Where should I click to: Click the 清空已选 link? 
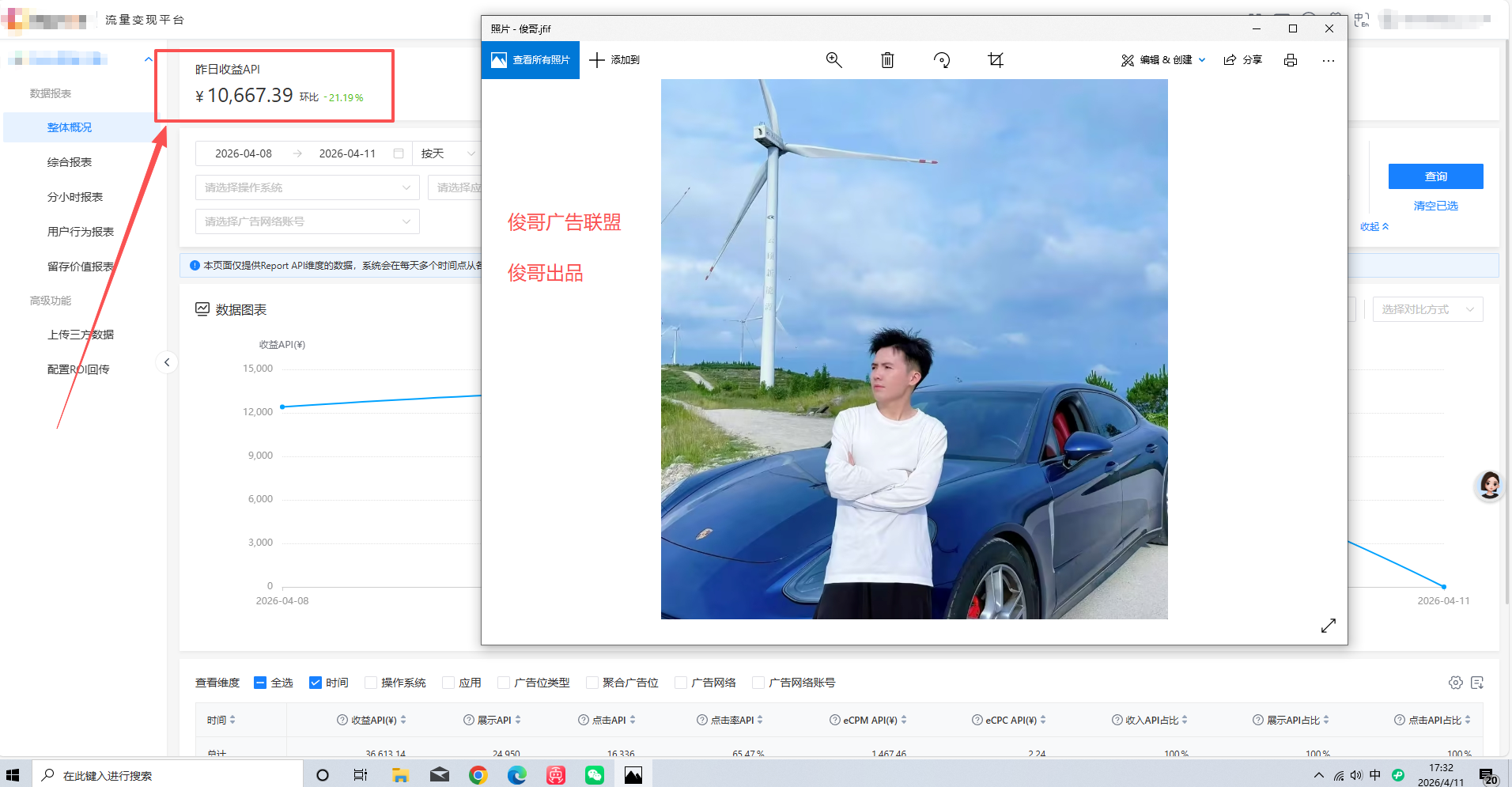1435,206
